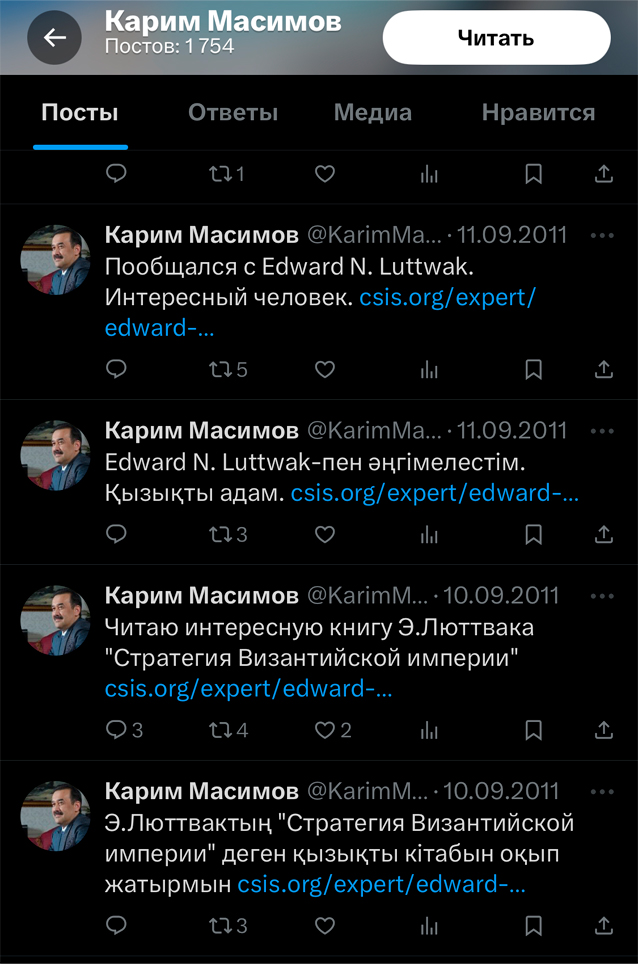Click the Читать follow button
This screenshot has width=638, height=964.
click(496, 38)
